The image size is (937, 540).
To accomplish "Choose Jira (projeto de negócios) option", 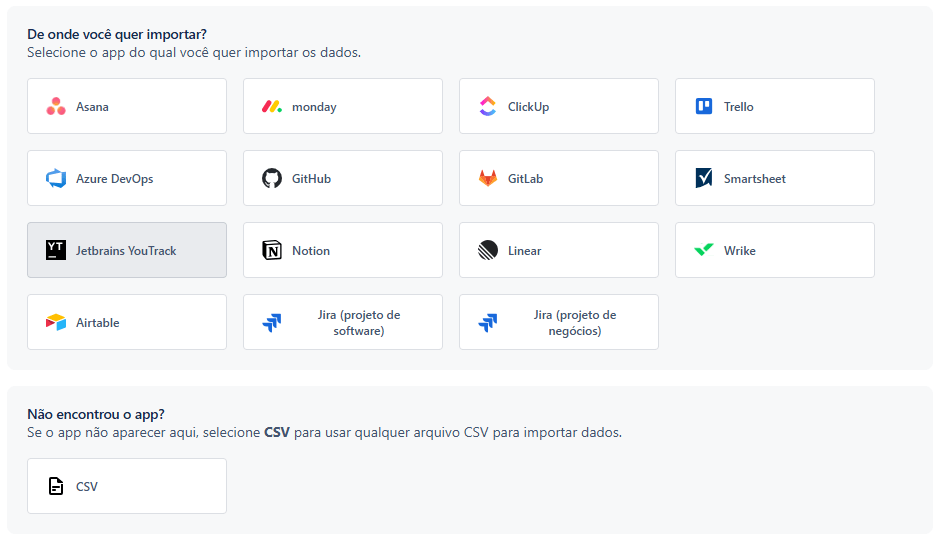I will (559, 322).
